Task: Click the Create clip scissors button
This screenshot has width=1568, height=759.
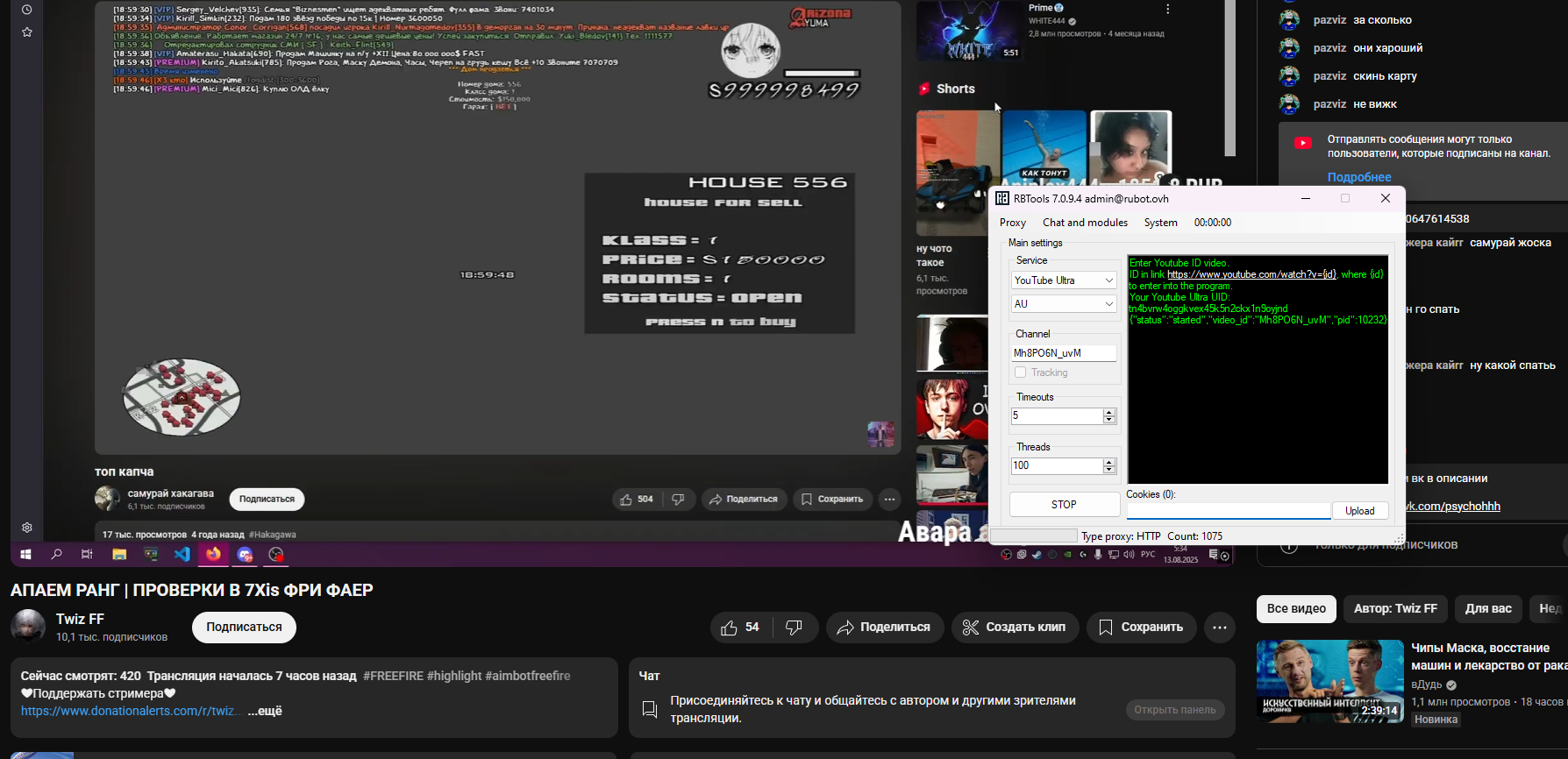Action: point(1015,628)
